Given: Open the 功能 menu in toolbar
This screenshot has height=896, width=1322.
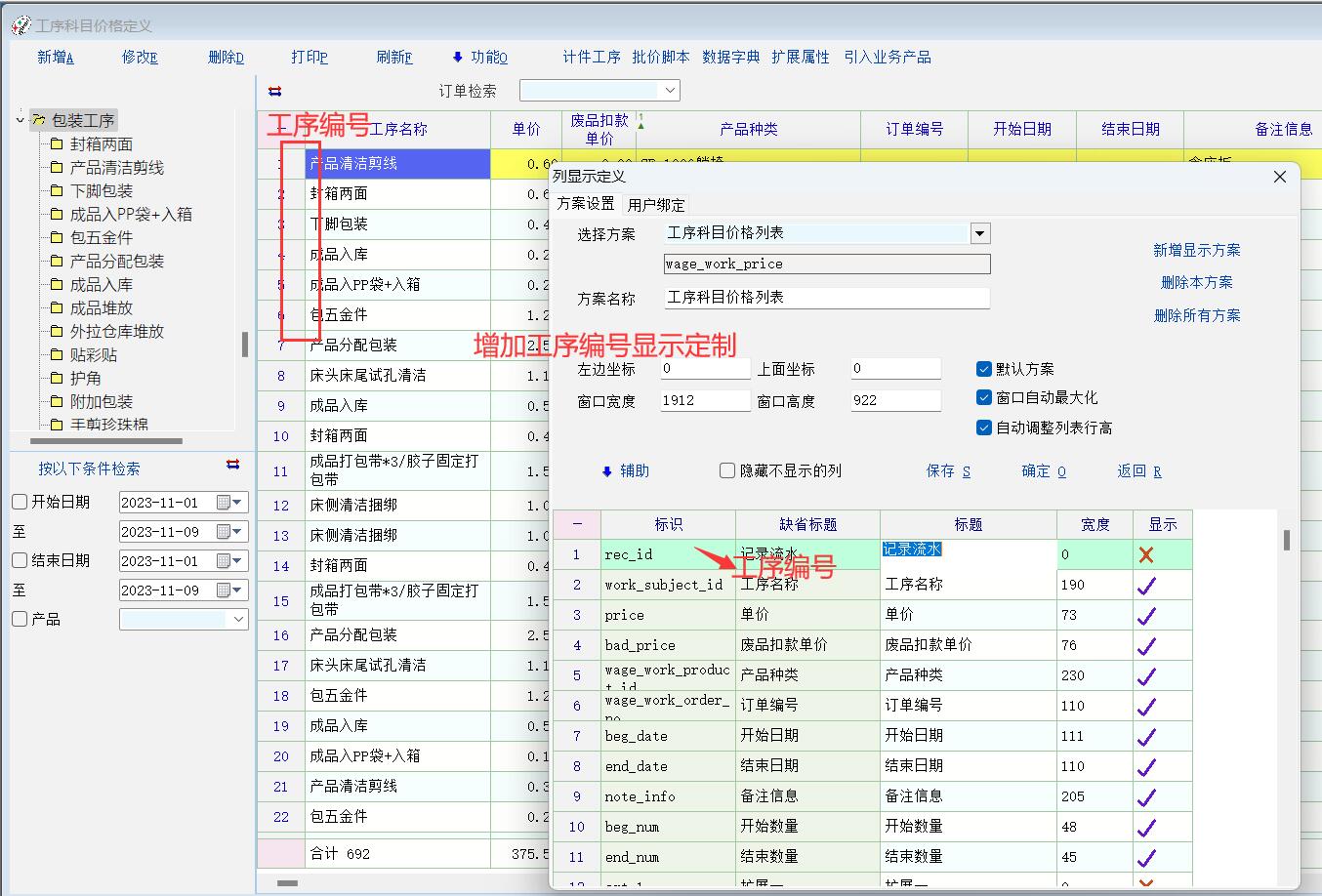Looking at the screenshot, I should (479, 58).
